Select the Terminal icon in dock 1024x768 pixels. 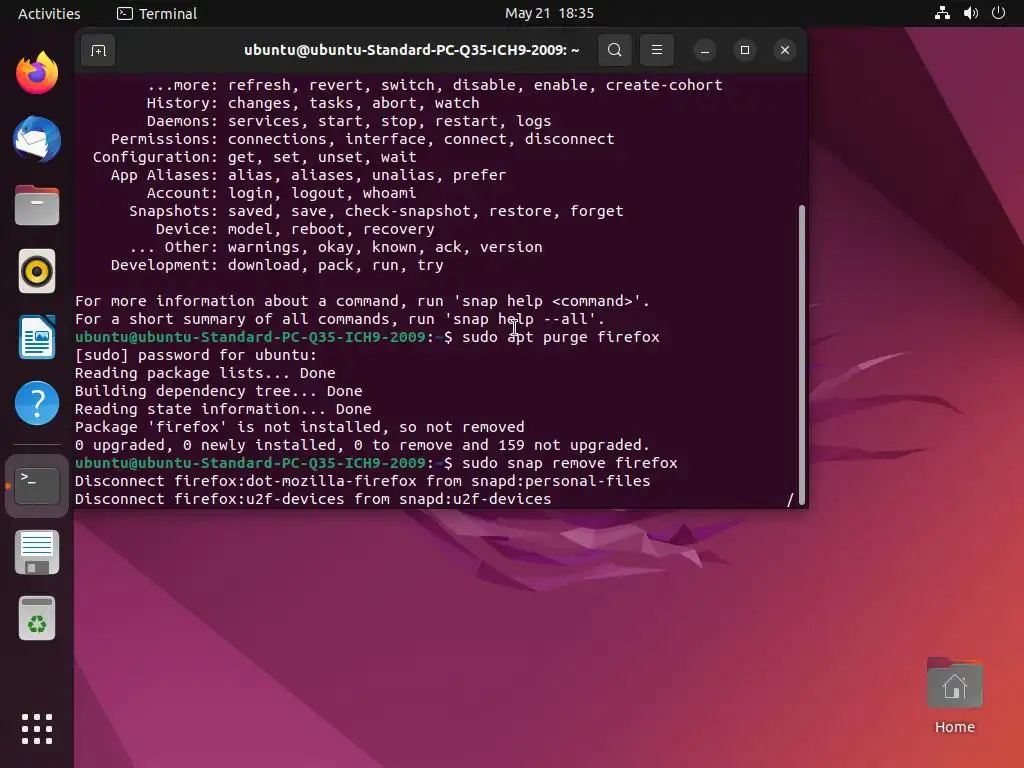tap(37, 486)
